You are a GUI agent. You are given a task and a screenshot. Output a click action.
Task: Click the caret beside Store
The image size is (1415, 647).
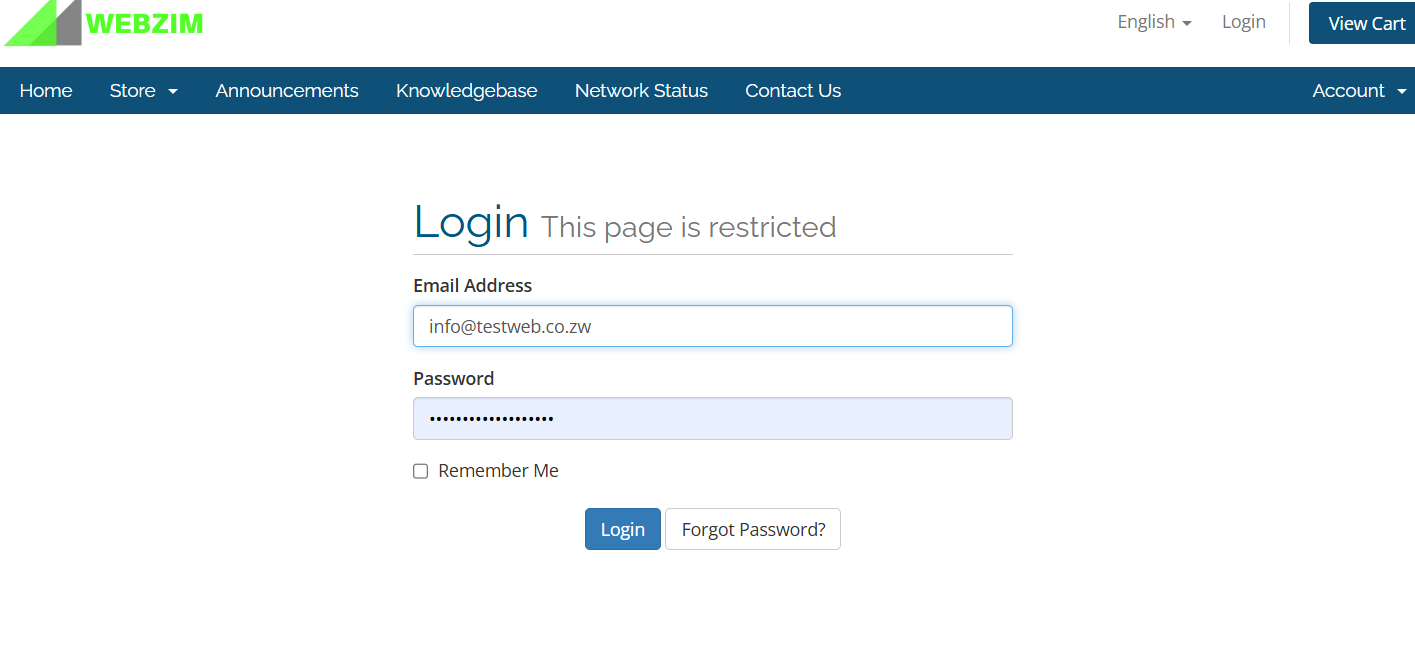[x=173, y=92]
